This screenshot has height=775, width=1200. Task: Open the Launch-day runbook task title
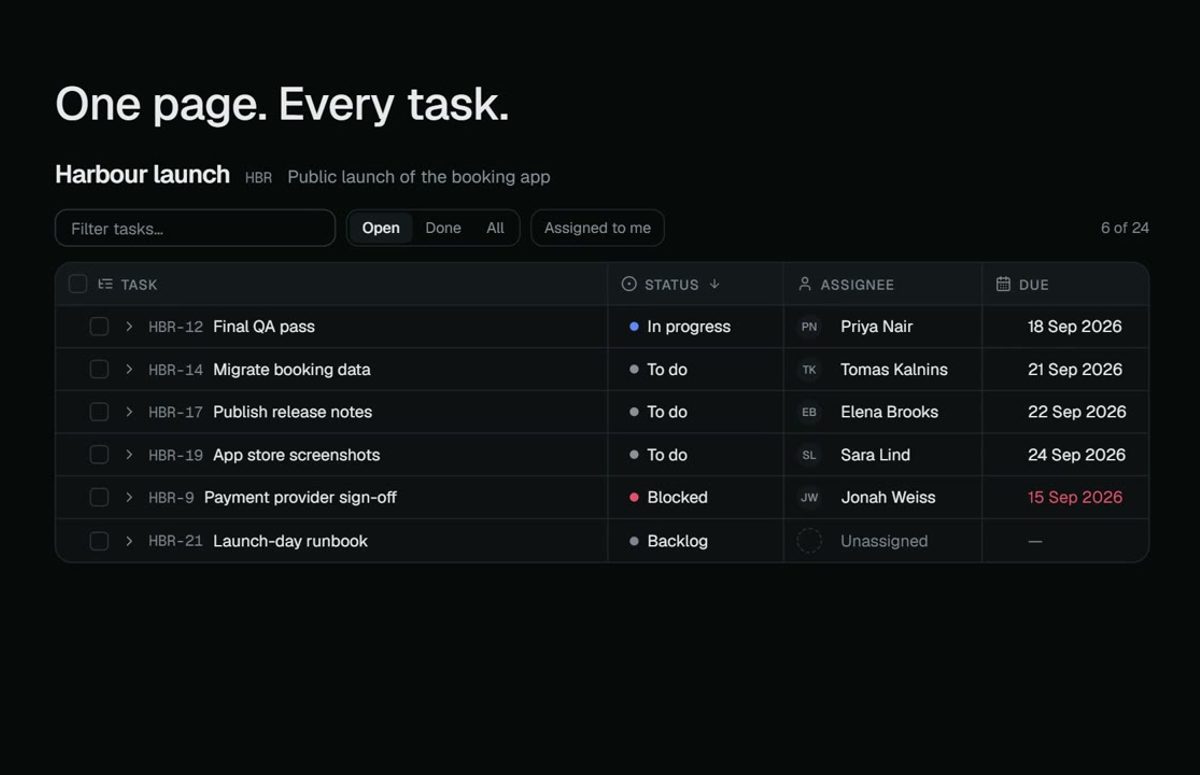[290, 541]
